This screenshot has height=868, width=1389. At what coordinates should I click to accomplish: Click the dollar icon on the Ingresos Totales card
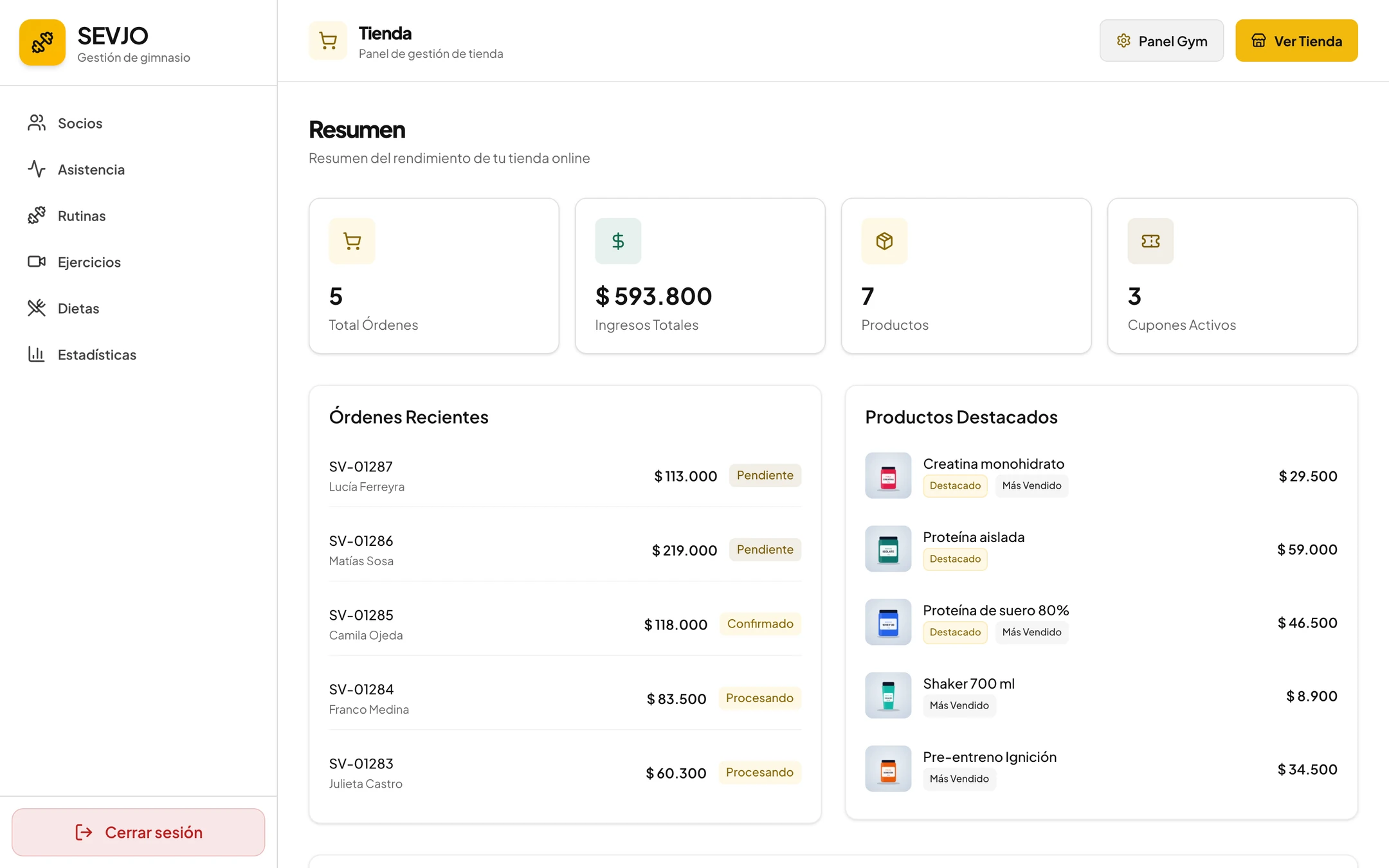[618, 241]
